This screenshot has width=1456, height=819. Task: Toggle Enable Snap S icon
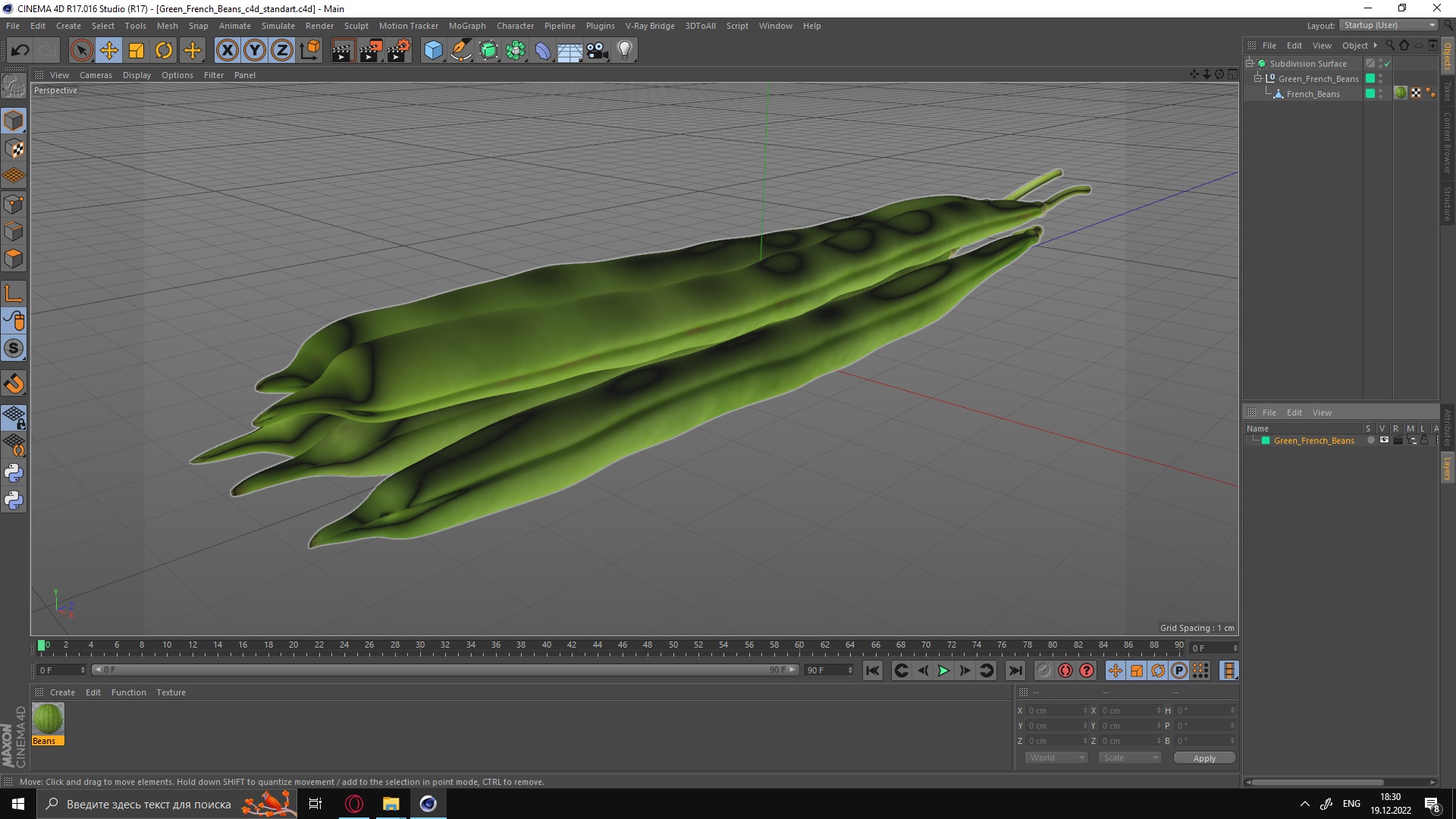[x=14, y=349]
